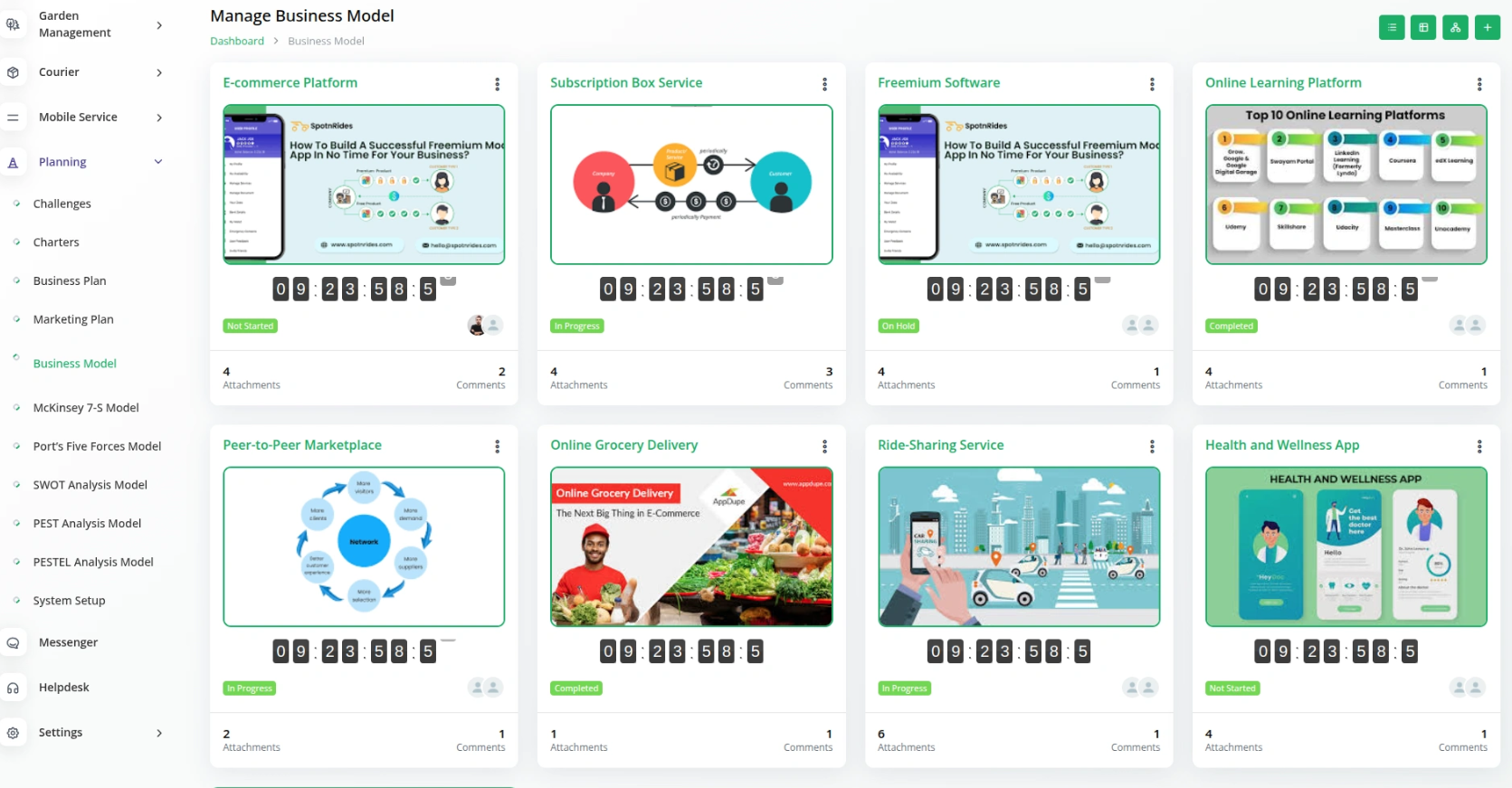Open the SWOT Analysis Model page
This screenshot has height=788, width=1512.
pos(90,485)
